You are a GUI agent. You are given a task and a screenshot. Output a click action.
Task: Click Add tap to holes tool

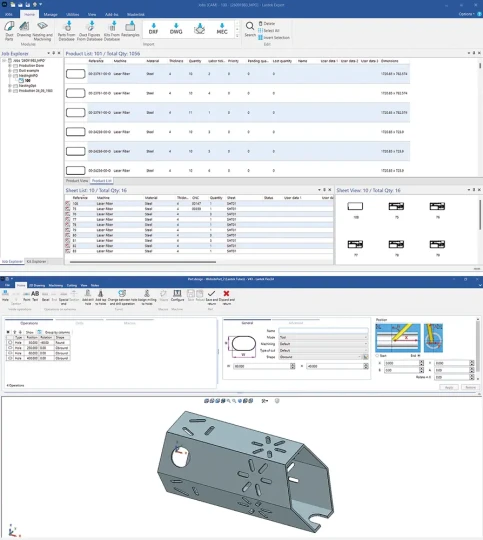point(101,298)
